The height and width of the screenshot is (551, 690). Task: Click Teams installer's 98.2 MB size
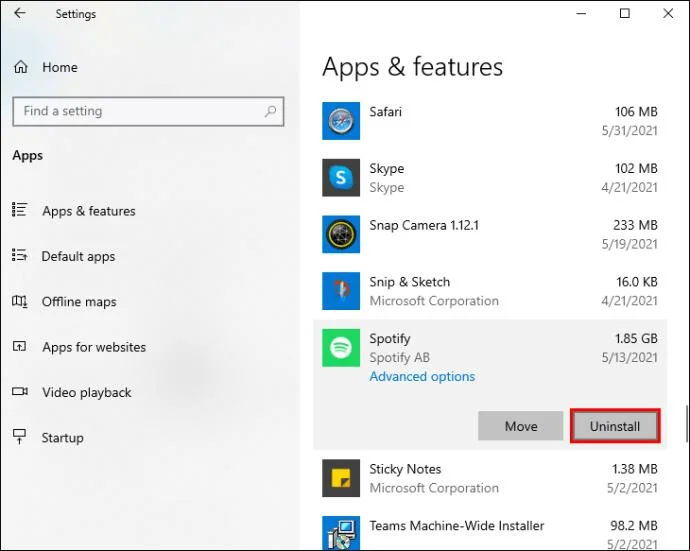634,526
